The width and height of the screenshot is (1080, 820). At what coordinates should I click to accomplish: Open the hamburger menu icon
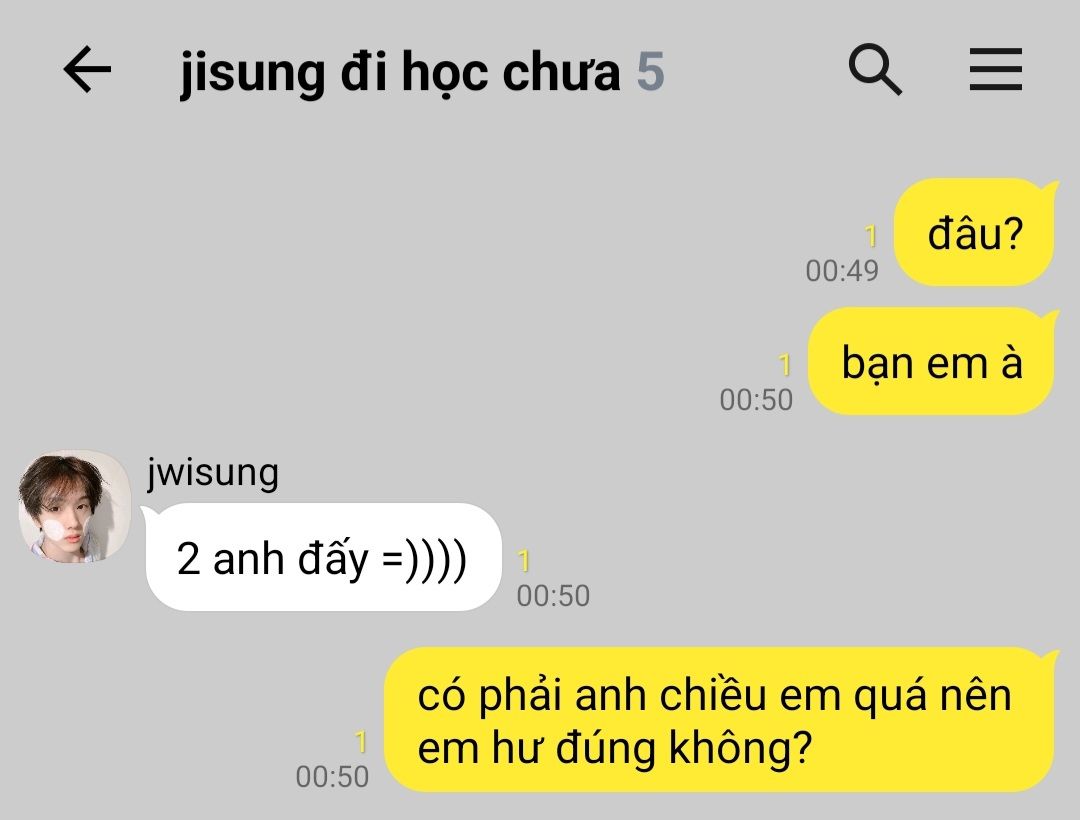(x=995, y=69)
